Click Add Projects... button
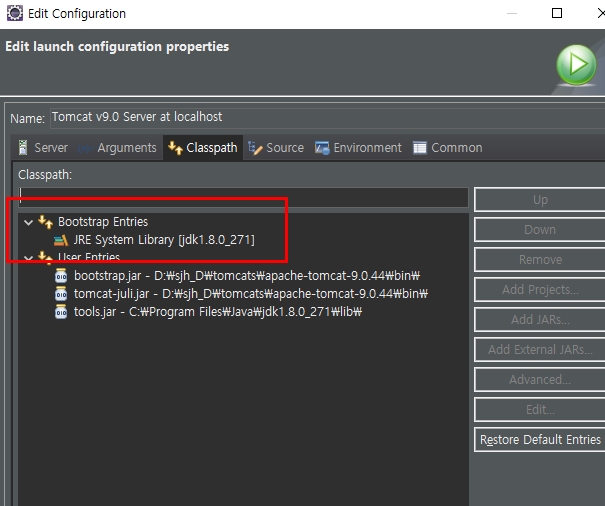The image size is (605, 506). [x=540, y=289]
